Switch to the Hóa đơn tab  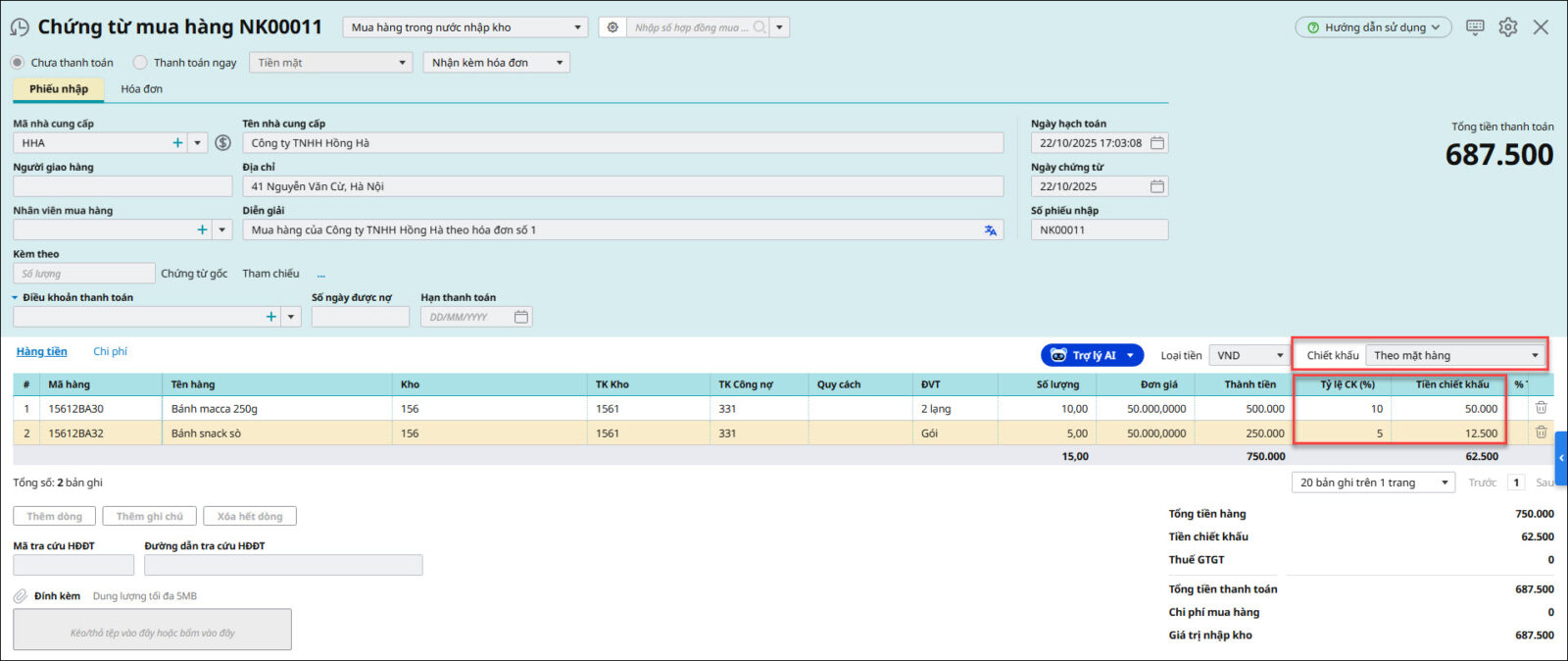[141, 89]
